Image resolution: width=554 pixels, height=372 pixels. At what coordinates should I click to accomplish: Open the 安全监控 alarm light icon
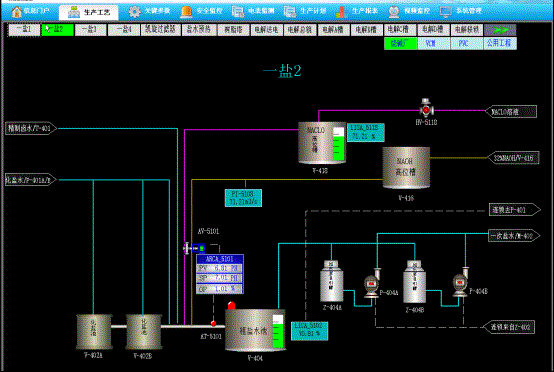(x=186, y=12)
